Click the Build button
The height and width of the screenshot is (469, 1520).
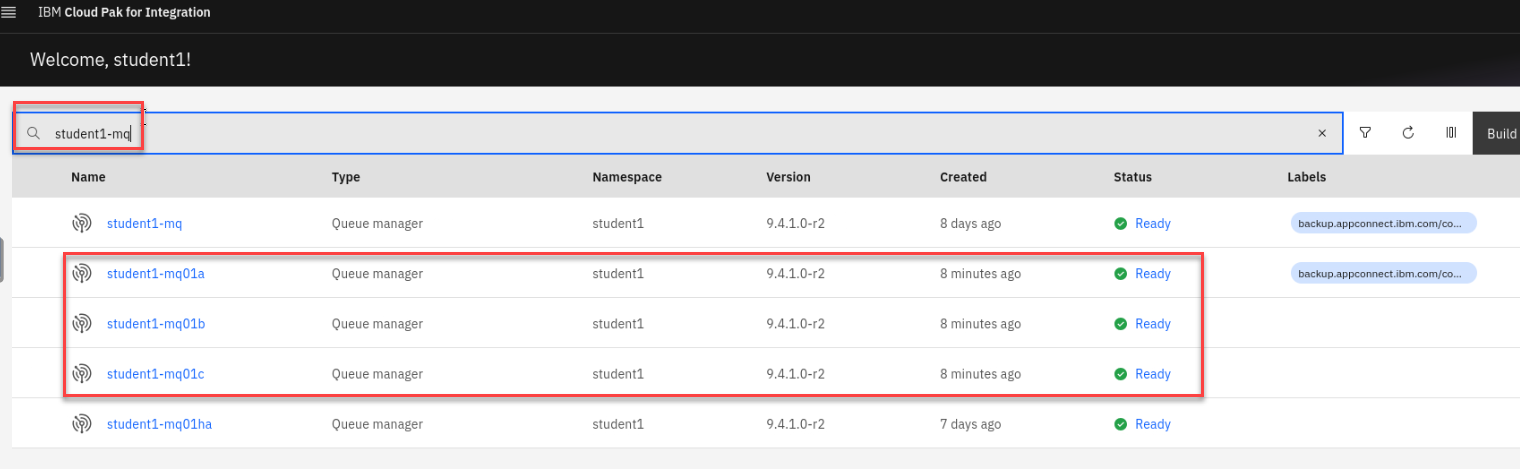(x=1498, y=133)
